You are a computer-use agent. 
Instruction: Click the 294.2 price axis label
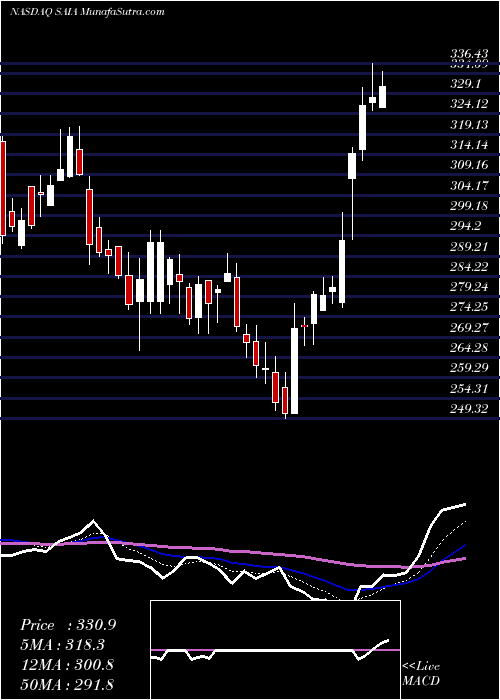(x=467, y=226)
